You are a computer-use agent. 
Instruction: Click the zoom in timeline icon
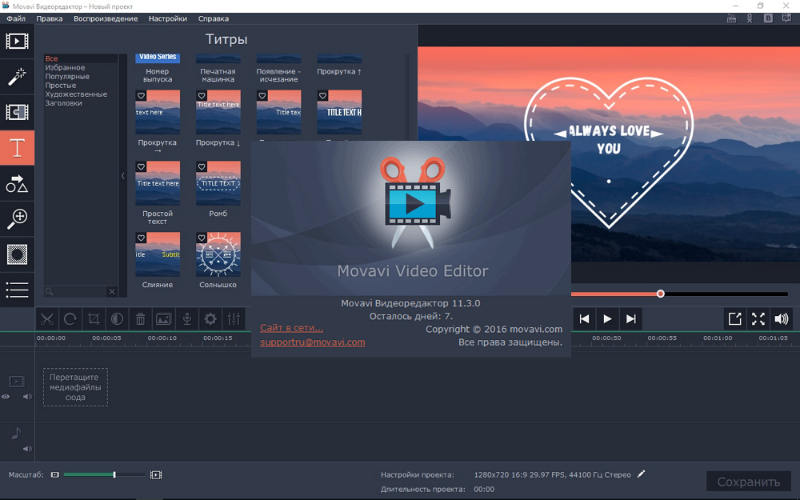point(156,475)
